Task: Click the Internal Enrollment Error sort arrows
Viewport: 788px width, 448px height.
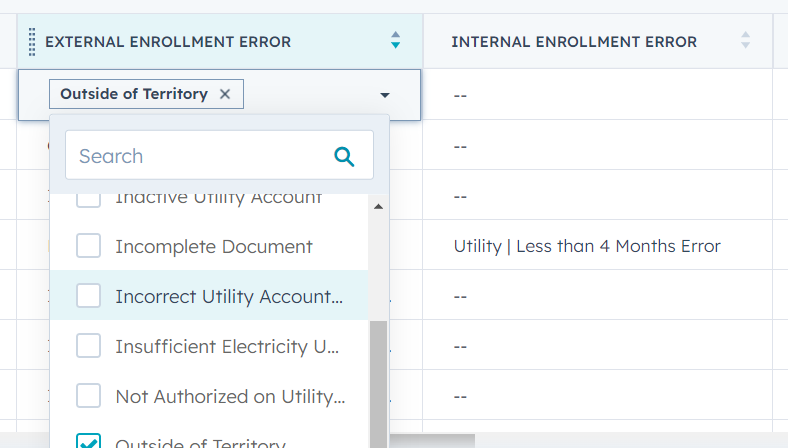Action: pos(745,41)
